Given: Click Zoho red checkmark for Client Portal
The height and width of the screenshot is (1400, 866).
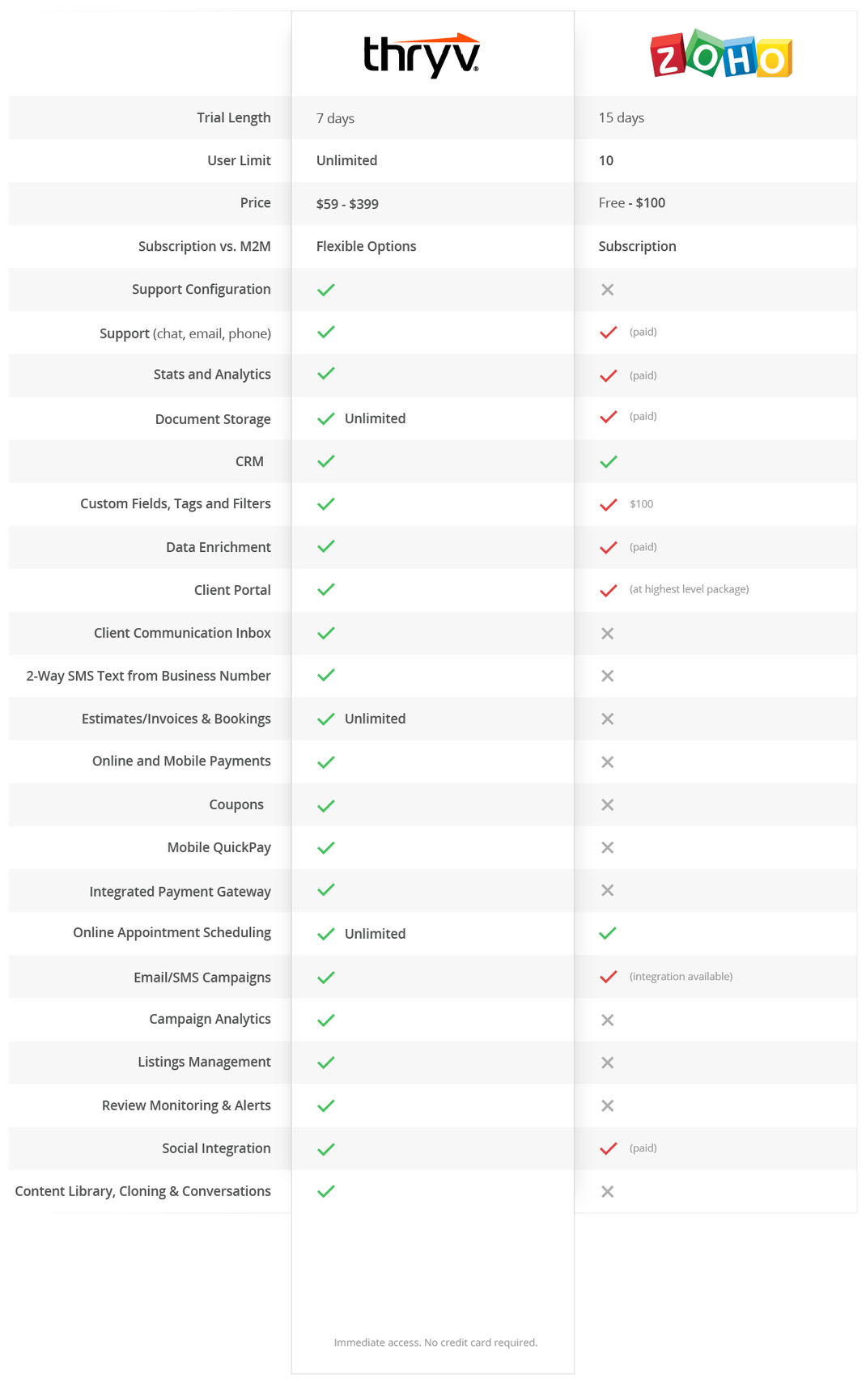Looking at the screenshot, I should (x=609, y=590).
